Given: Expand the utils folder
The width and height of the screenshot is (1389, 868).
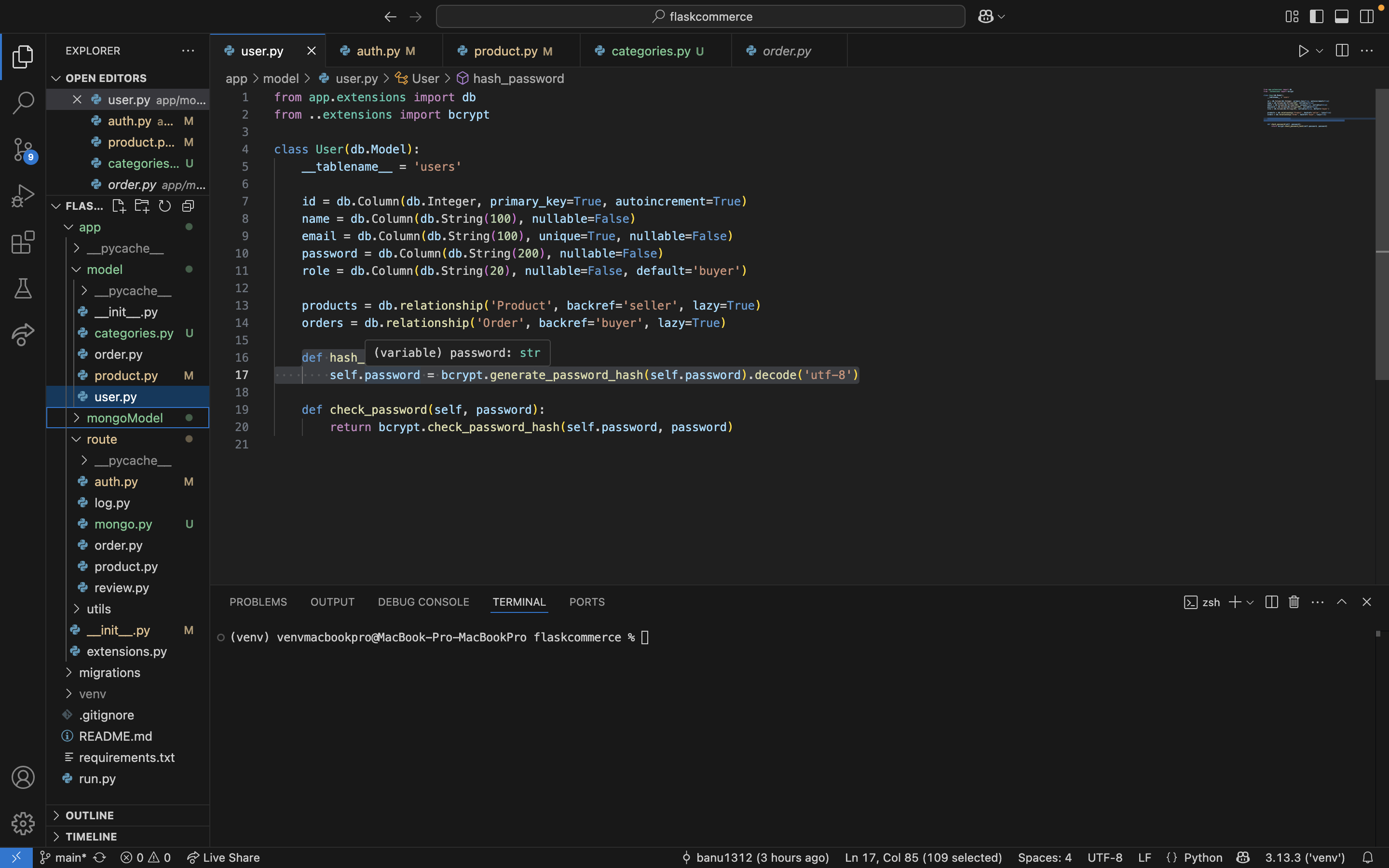Looking at the screenshot, I should (x=127, y=609).
